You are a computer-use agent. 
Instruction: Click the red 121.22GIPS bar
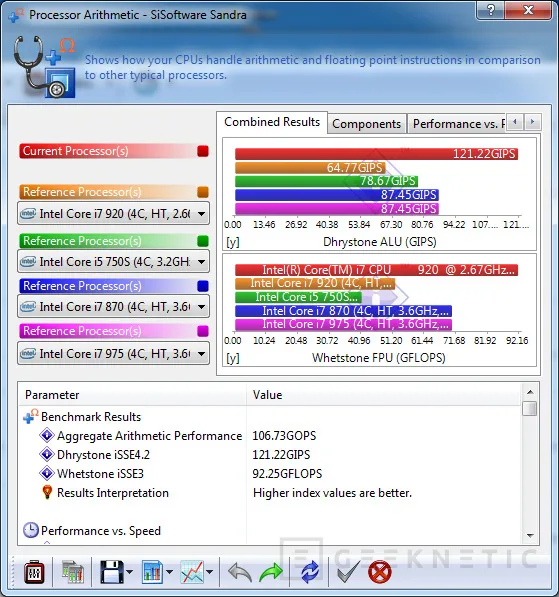[376, 154]
